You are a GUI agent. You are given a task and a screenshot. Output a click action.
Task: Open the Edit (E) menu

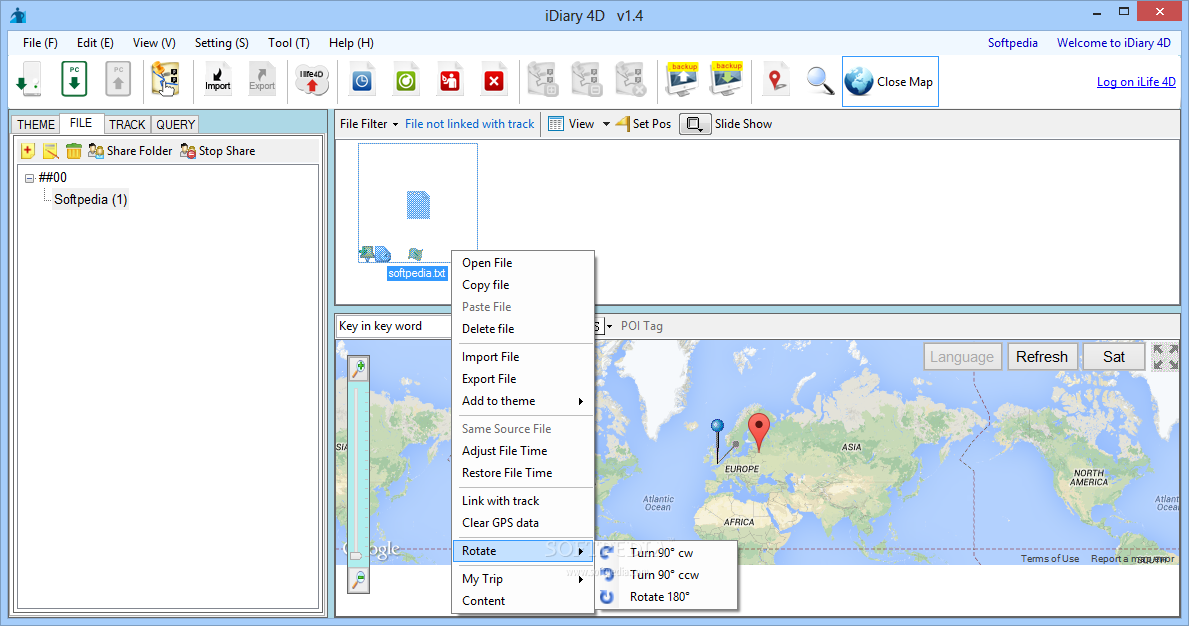[95, 43]
